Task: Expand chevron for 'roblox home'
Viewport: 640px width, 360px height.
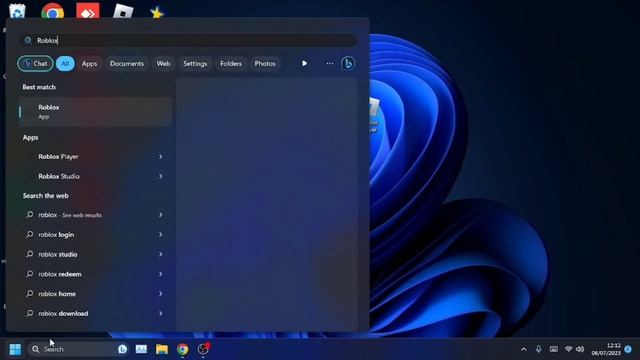Action: click(x=160, y=294)
